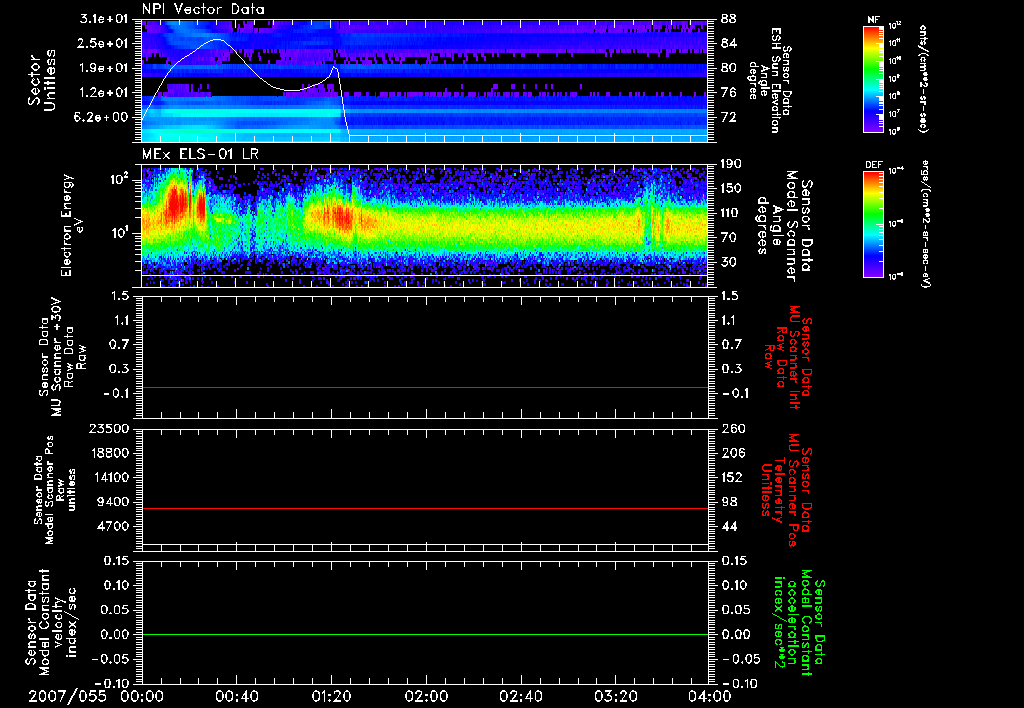Click the NF color bar
Viewport: 1024px width, 708px height.
coord(874,78)
